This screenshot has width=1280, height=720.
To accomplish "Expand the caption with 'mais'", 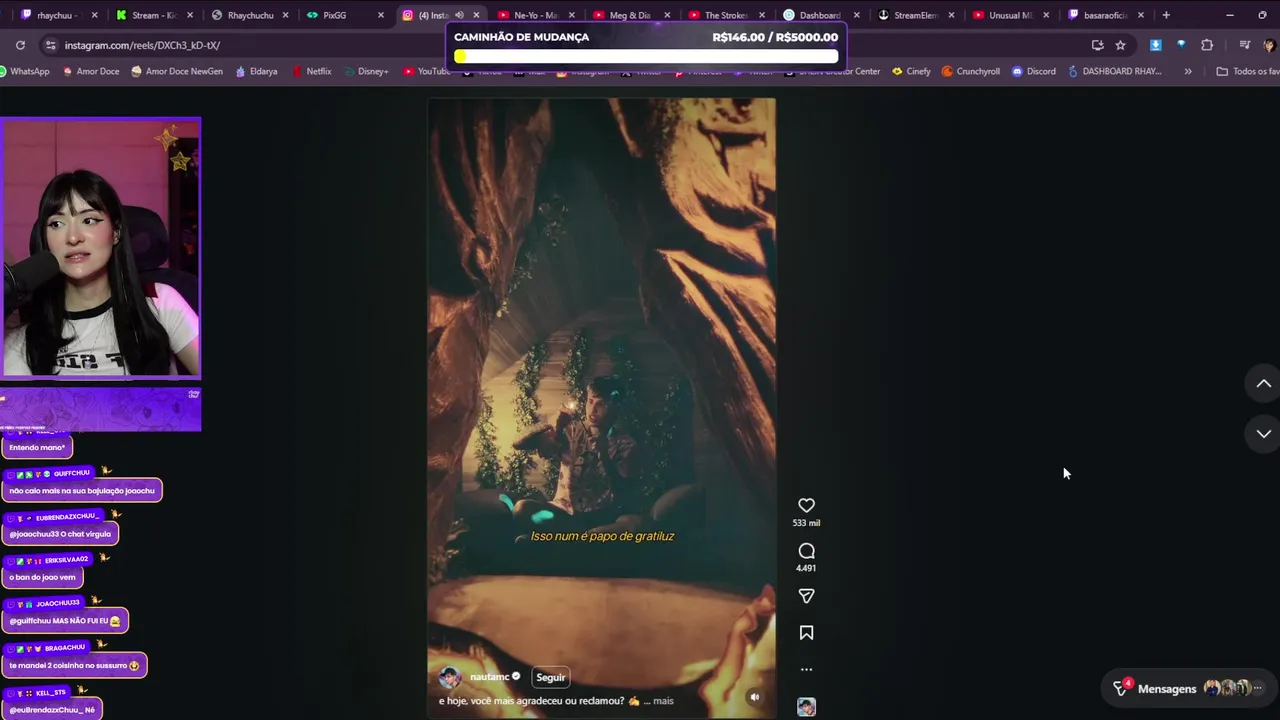I will coord(663,701).
